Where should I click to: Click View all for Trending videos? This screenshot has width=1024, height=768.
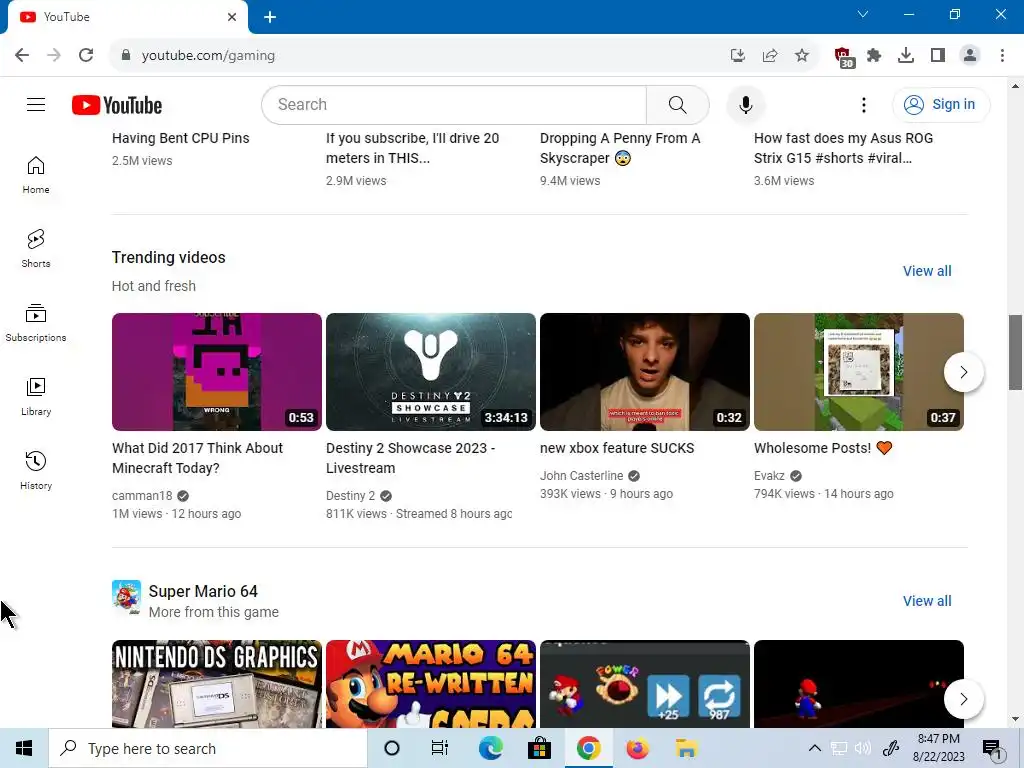927,271
